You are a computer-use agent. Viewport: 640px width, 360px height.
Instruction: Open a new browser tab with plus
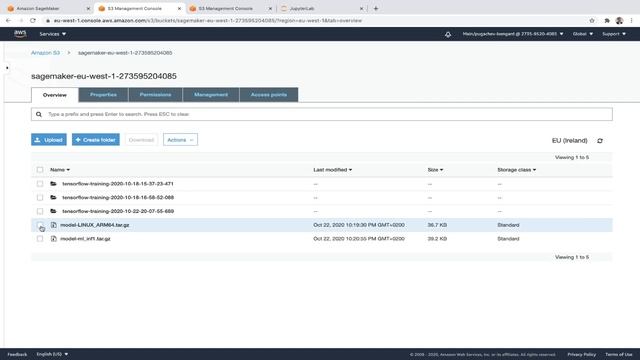click(x=376, y=8)
